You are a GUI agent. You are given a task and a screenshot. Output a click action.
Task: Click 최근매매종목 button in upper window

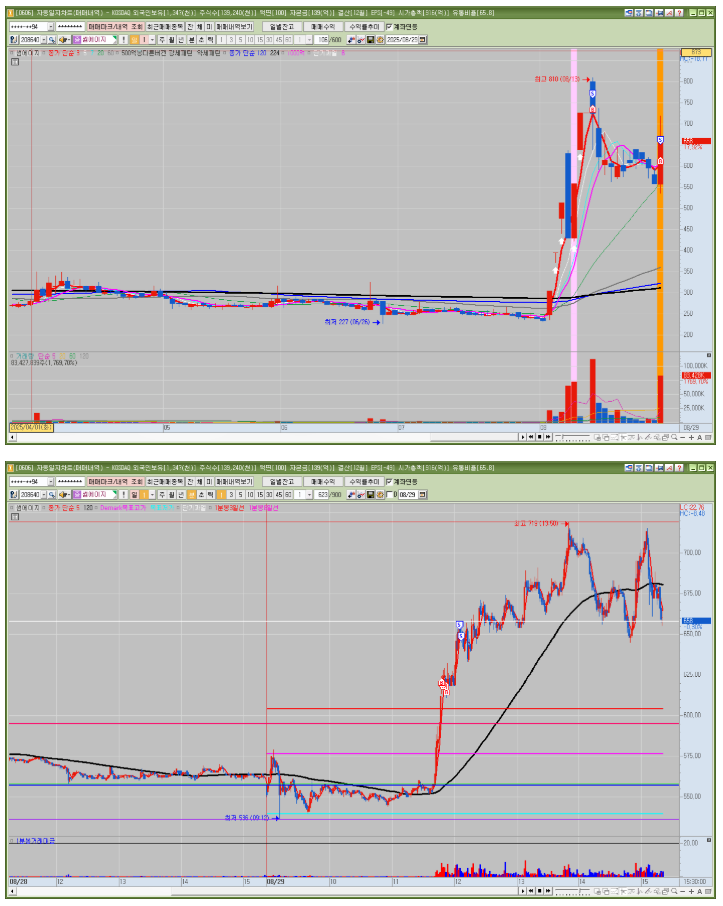[x=165, y=27]
